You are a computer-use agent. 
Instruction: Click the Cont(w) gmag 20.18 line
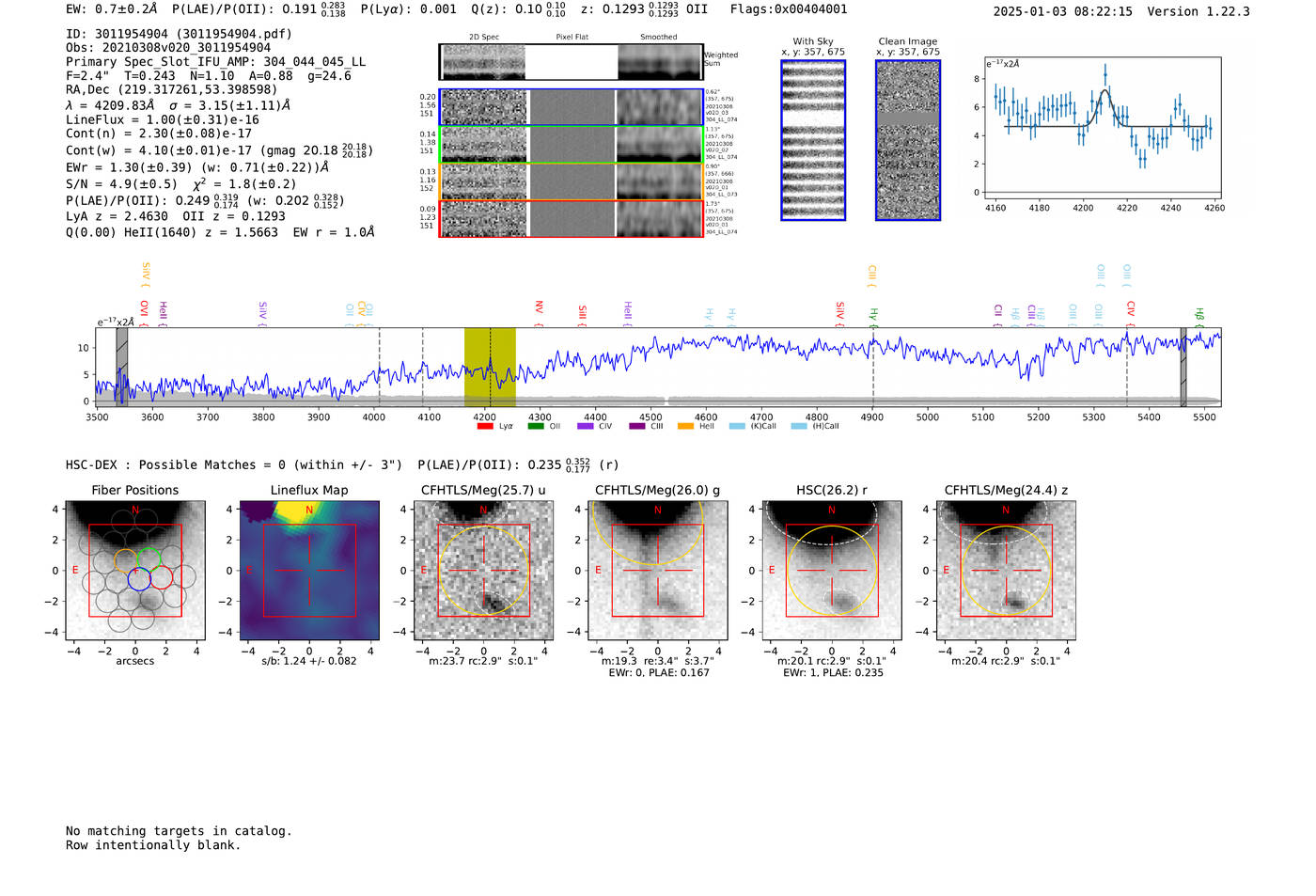(x=219, y=149)
